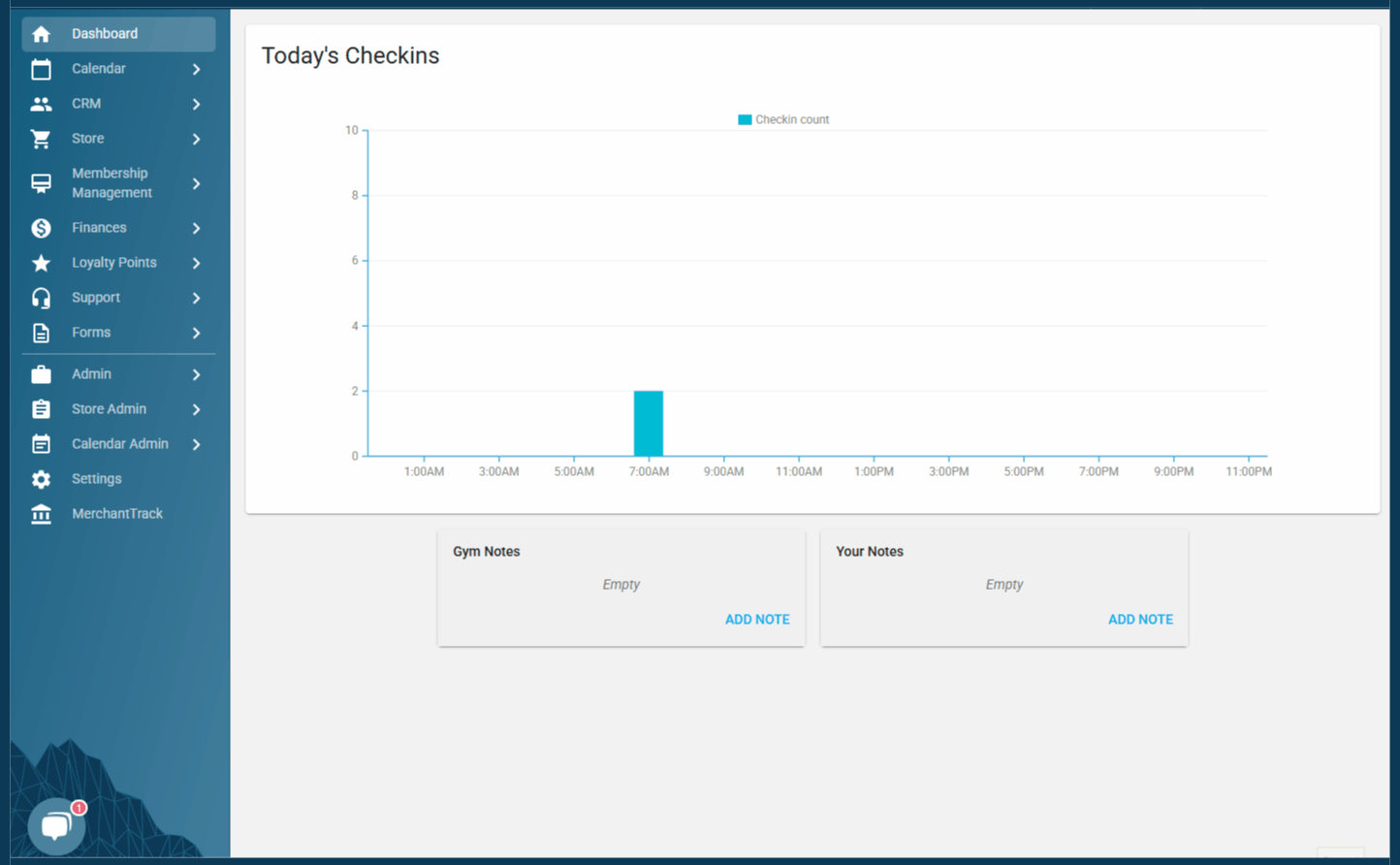Click the Today's Checkins heading
The image size is (1400, 865).
[x=350, y=56]
